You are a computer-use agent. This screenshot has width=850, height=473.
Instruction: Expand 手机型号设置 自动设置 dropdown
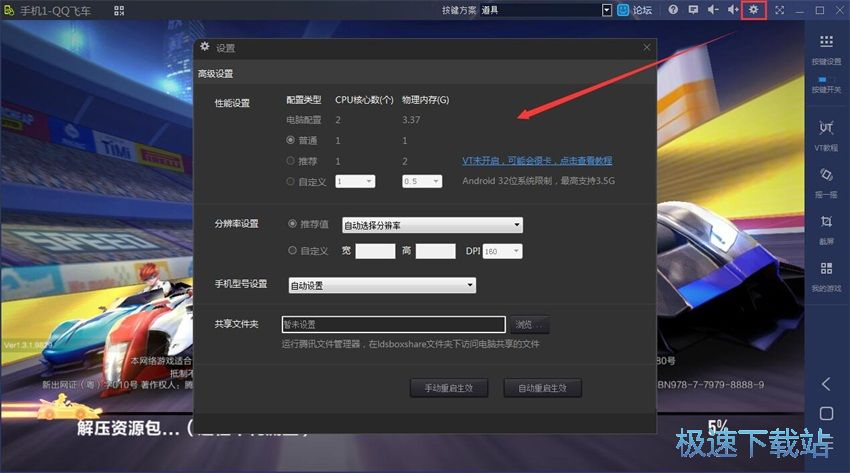point(382,285)
